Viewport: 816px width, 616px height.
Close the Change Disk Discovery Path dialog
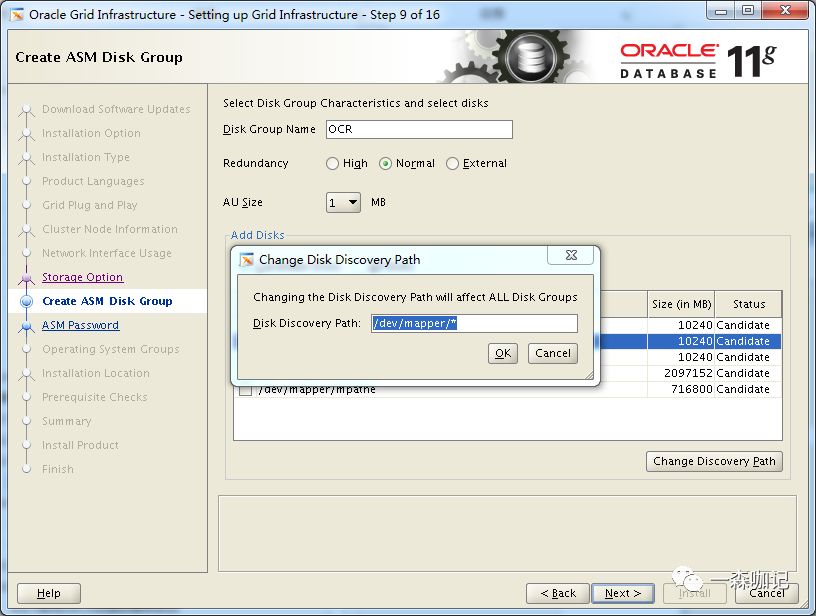pos(571,255)
